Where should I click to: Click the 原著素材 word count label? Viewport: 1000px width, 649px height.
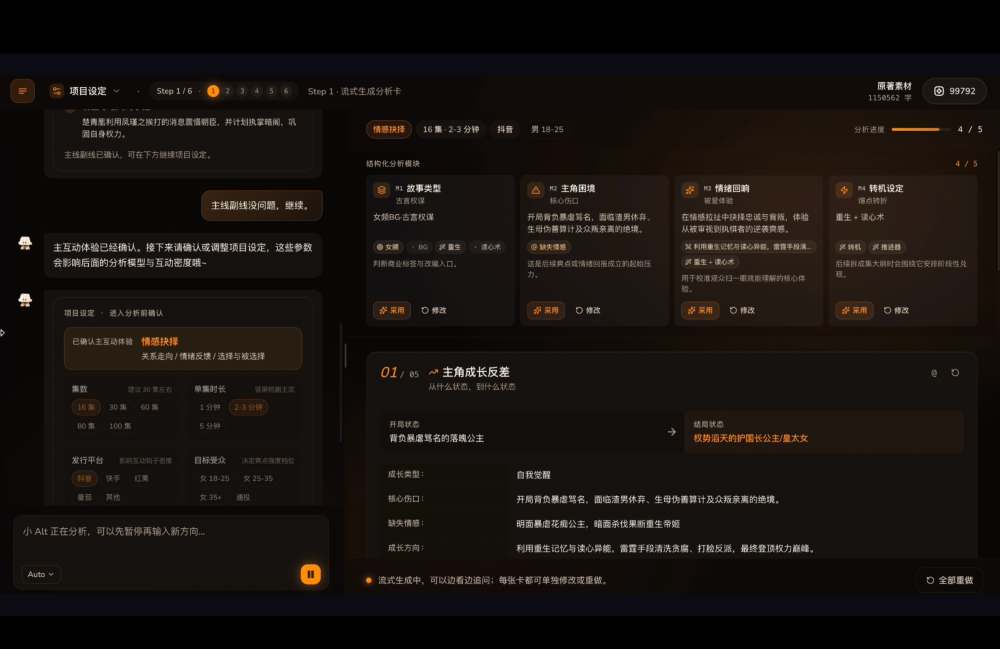click(x=890, y=92)
